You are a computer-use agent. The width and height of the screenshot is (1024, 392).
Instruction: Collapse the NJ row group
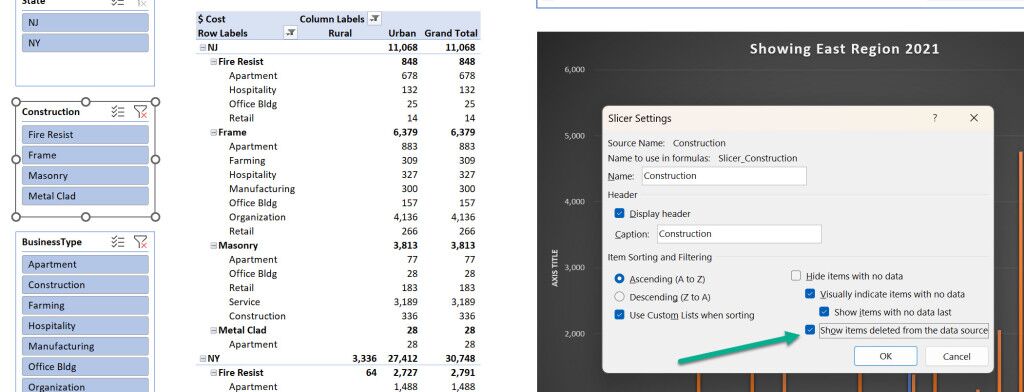point(202,48)
